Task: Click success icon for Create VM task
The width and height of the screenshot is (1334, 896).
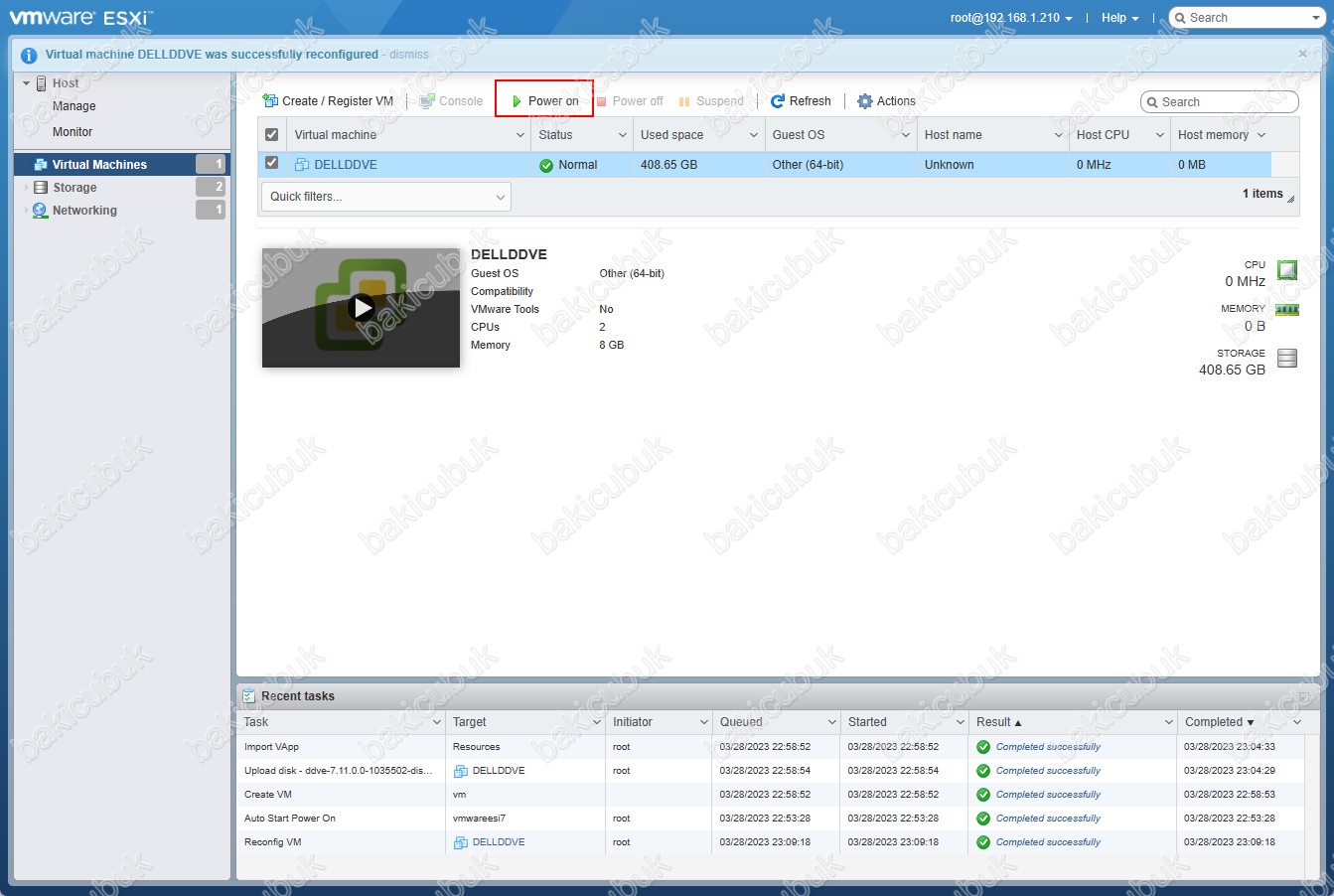Action: (x=983, y=795)
